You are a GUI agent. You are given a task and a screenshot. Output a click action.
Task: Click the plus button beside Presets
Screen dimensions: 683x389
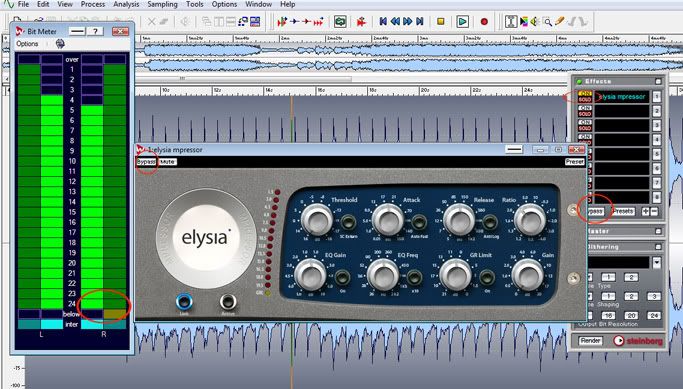[x=645, y=211]
